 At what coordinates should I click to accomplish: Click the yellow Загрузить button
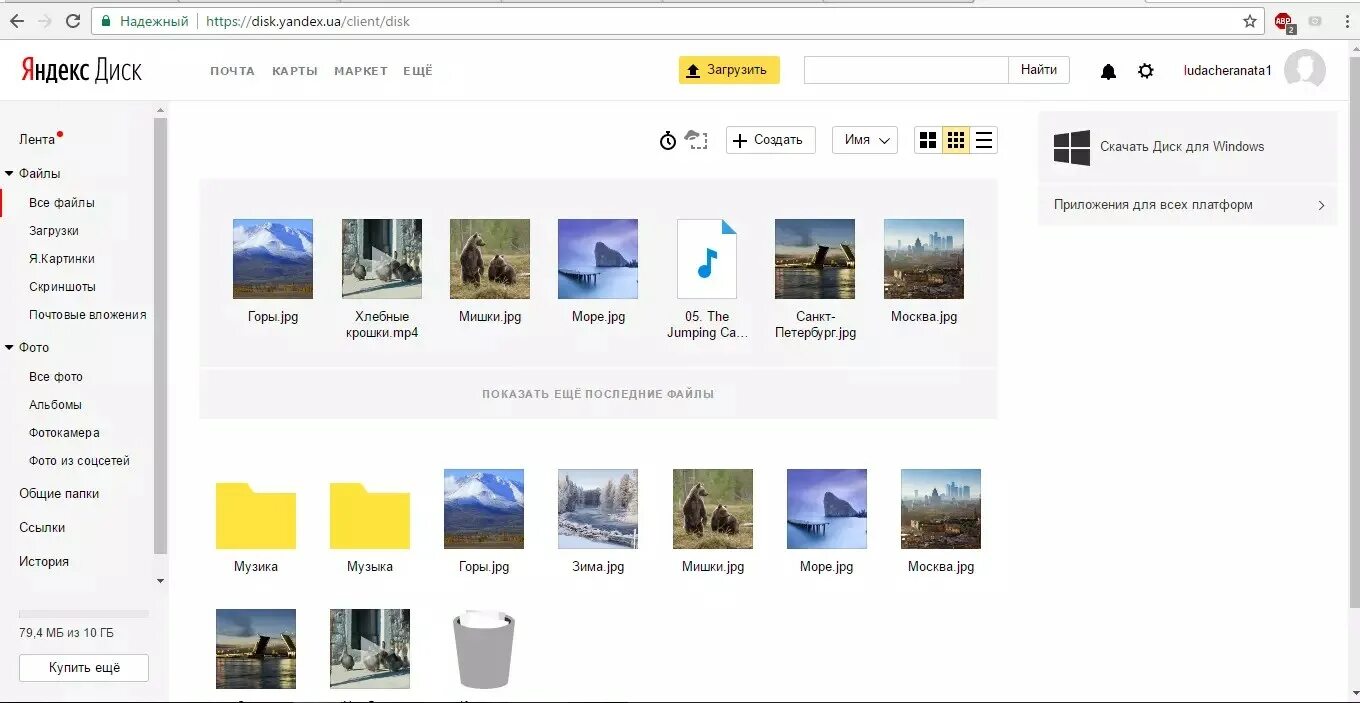pyautogui.click(x=729, y=70)
